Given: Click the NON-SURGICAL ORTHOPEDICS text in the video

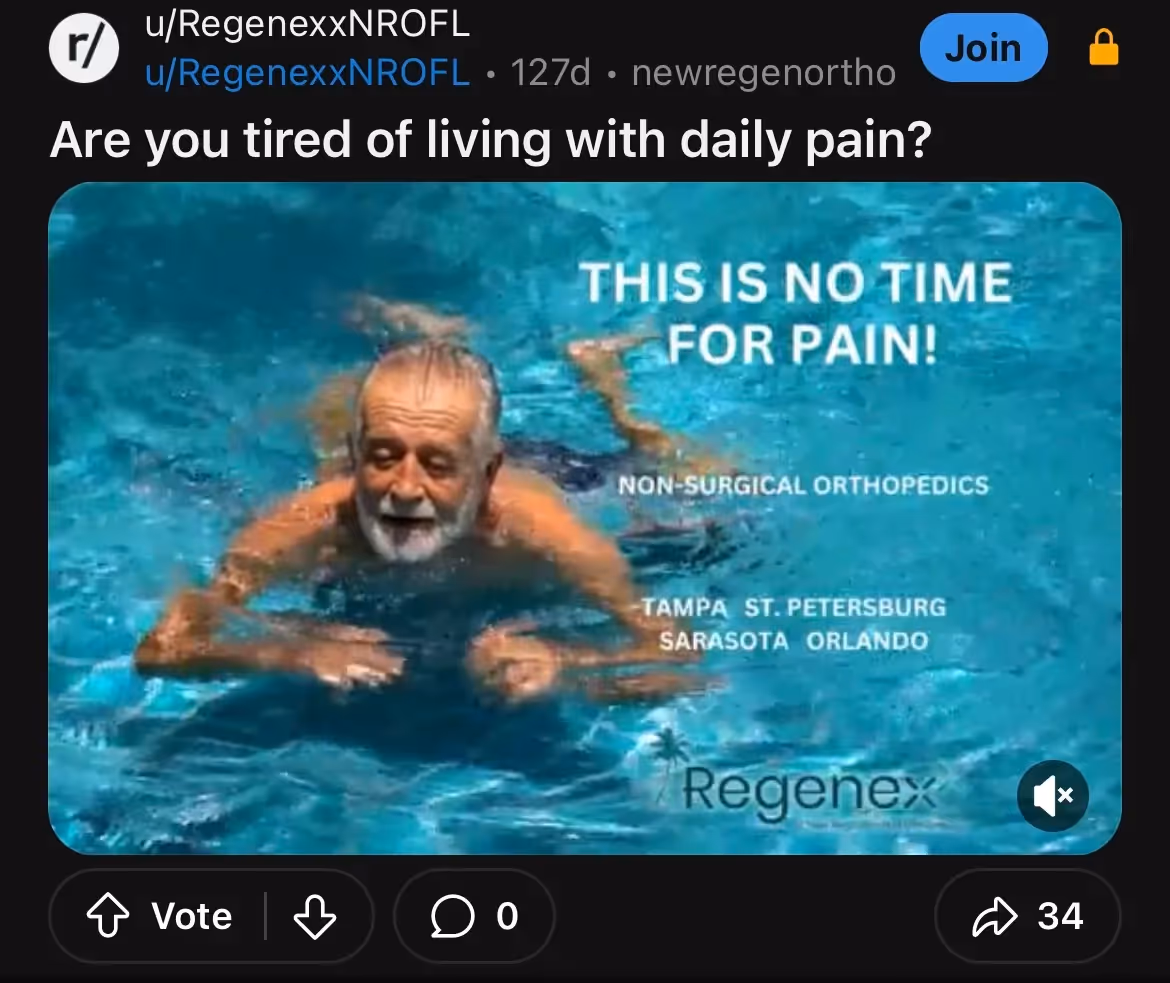Looking at the screenshot, I should (803, 485).
